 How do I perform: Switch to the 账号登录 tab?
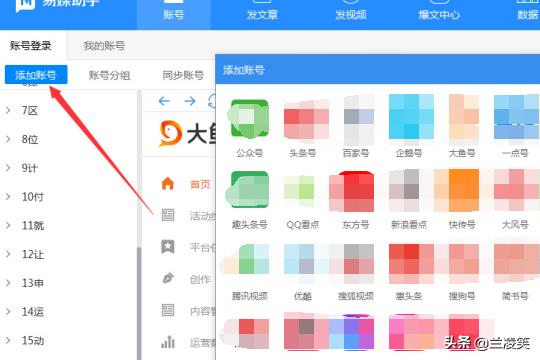click(31, 45)
